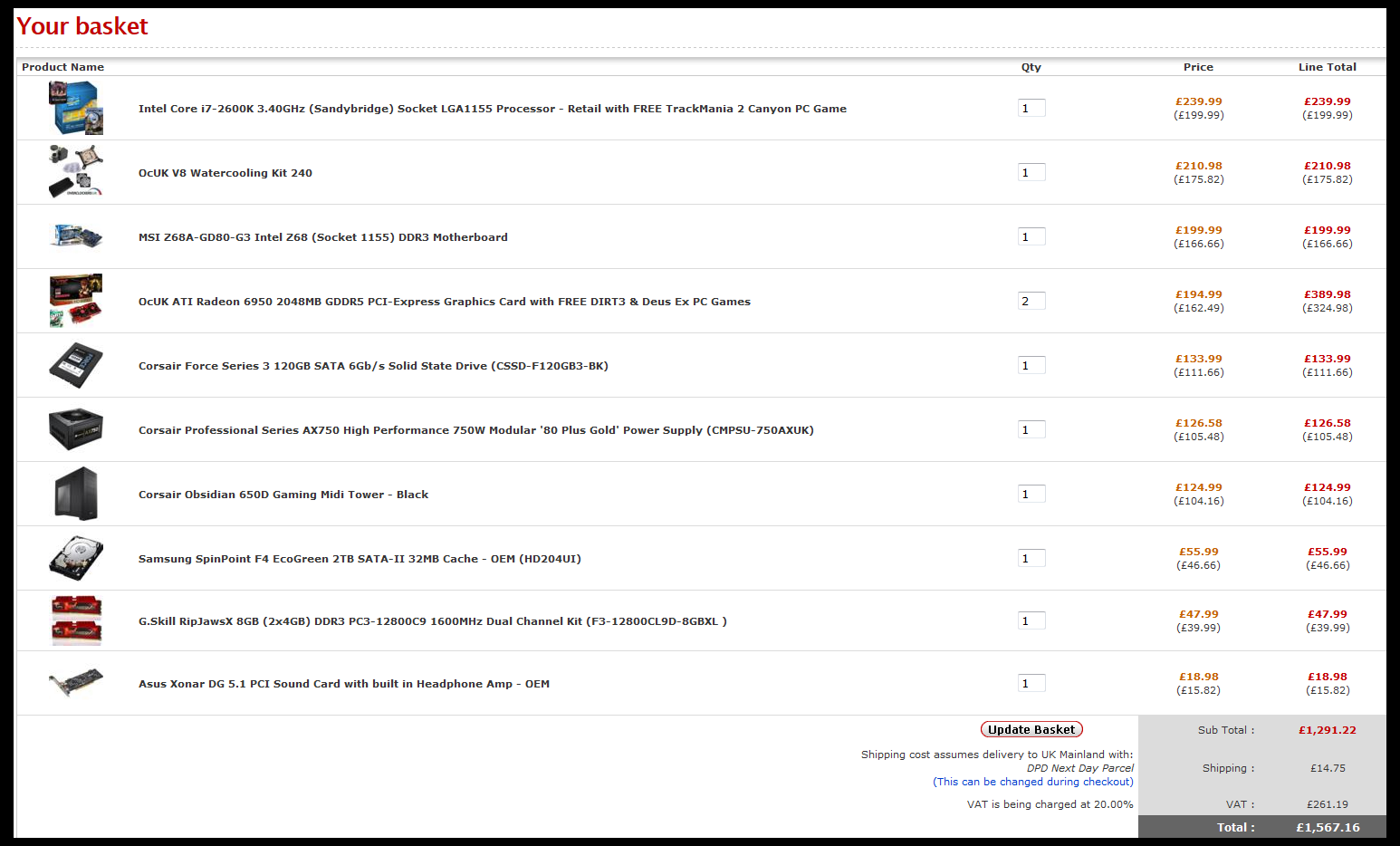Focus the Asus Xonar DG quantity field
The width and height of the screenshot is (1400, 846).
coord(1031,683)
